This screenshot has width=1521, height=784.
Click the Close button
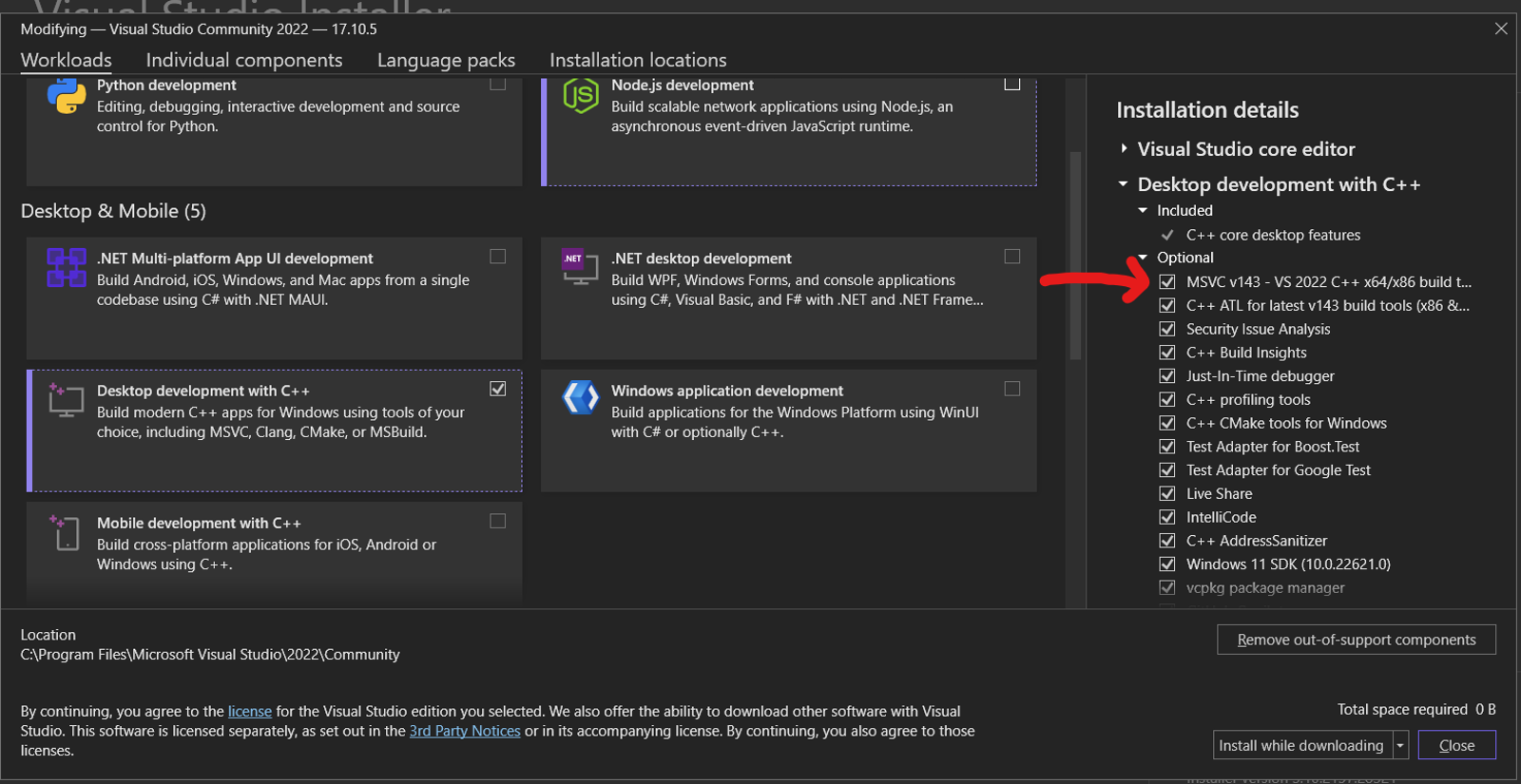point(1457,745)
